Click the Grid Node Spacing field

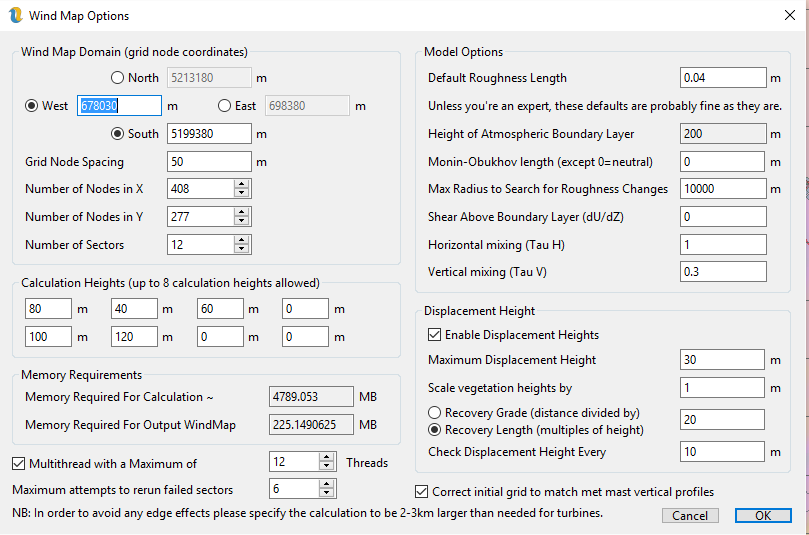tap(208, 161)
